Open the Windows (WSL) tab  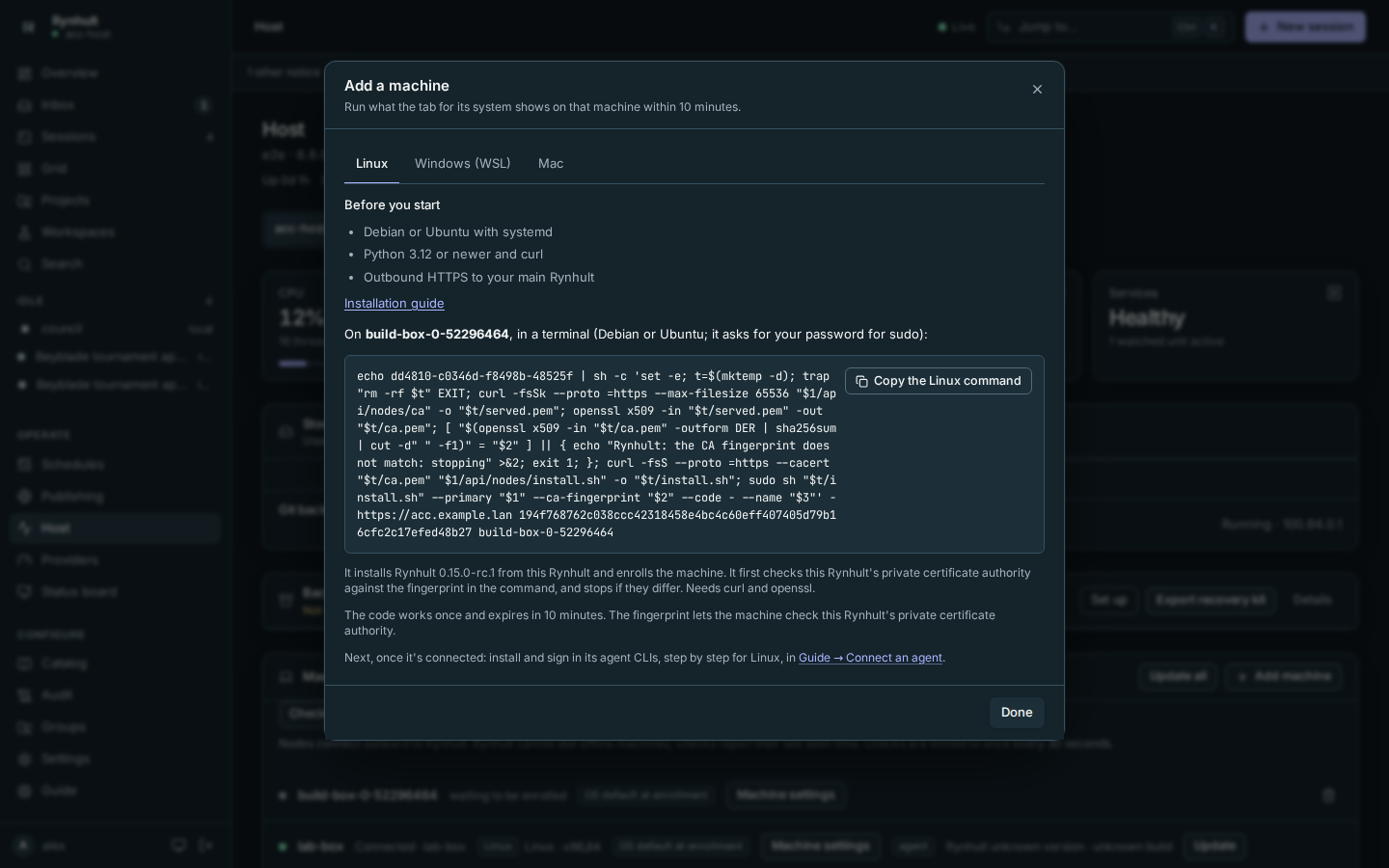tap(463, 164)
